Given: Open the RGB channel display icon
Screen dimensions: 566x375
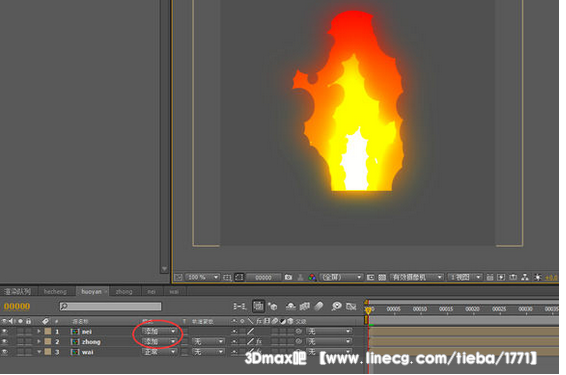Looking at the screenshot, I should click(x=312, y=277).
